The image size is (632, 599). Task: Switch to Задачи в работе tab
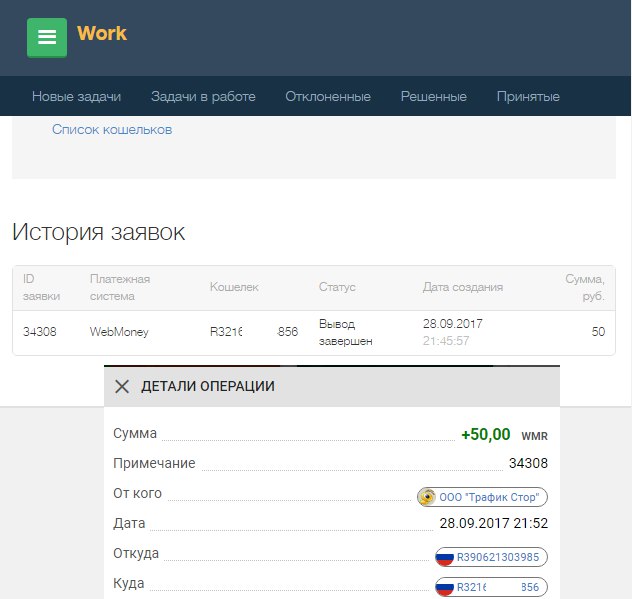[x=203, y=97]
